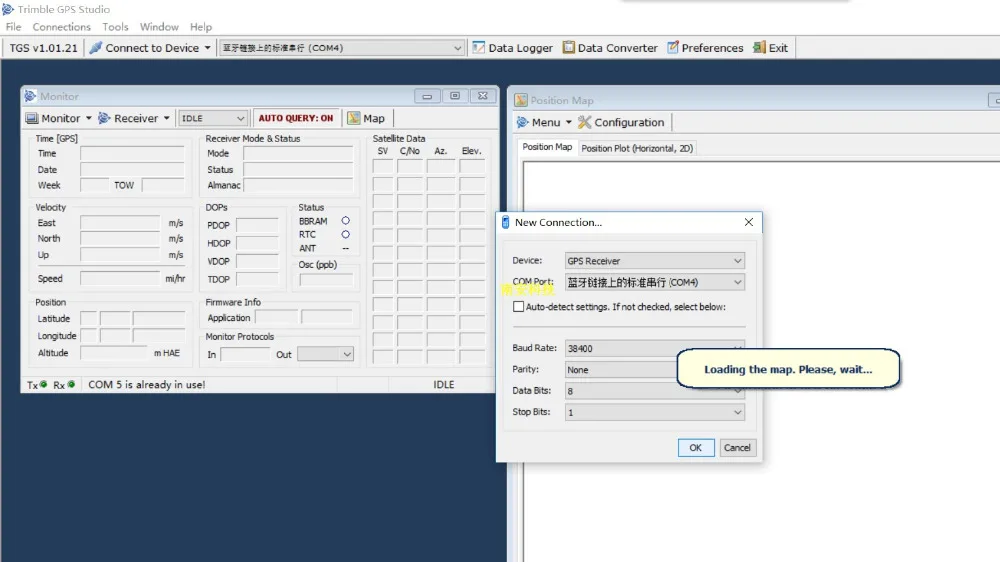Click the Rx status light

coord(71,384)
